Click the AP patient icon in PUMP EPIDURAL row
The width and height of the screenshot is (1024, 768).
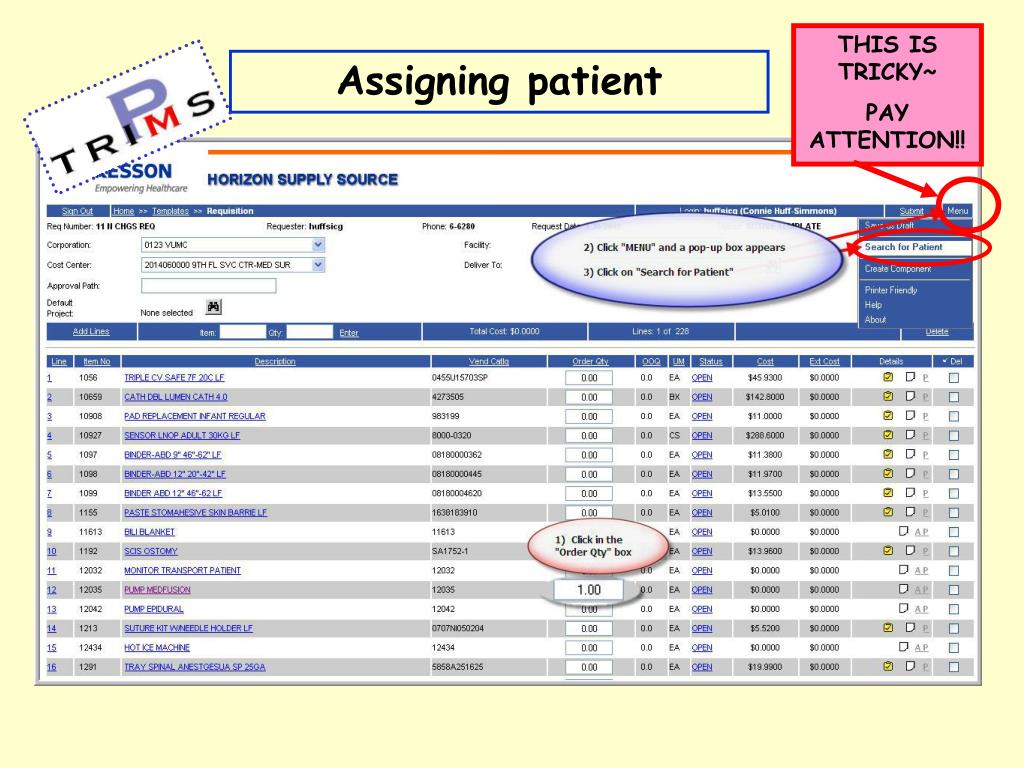pos(921,609)
